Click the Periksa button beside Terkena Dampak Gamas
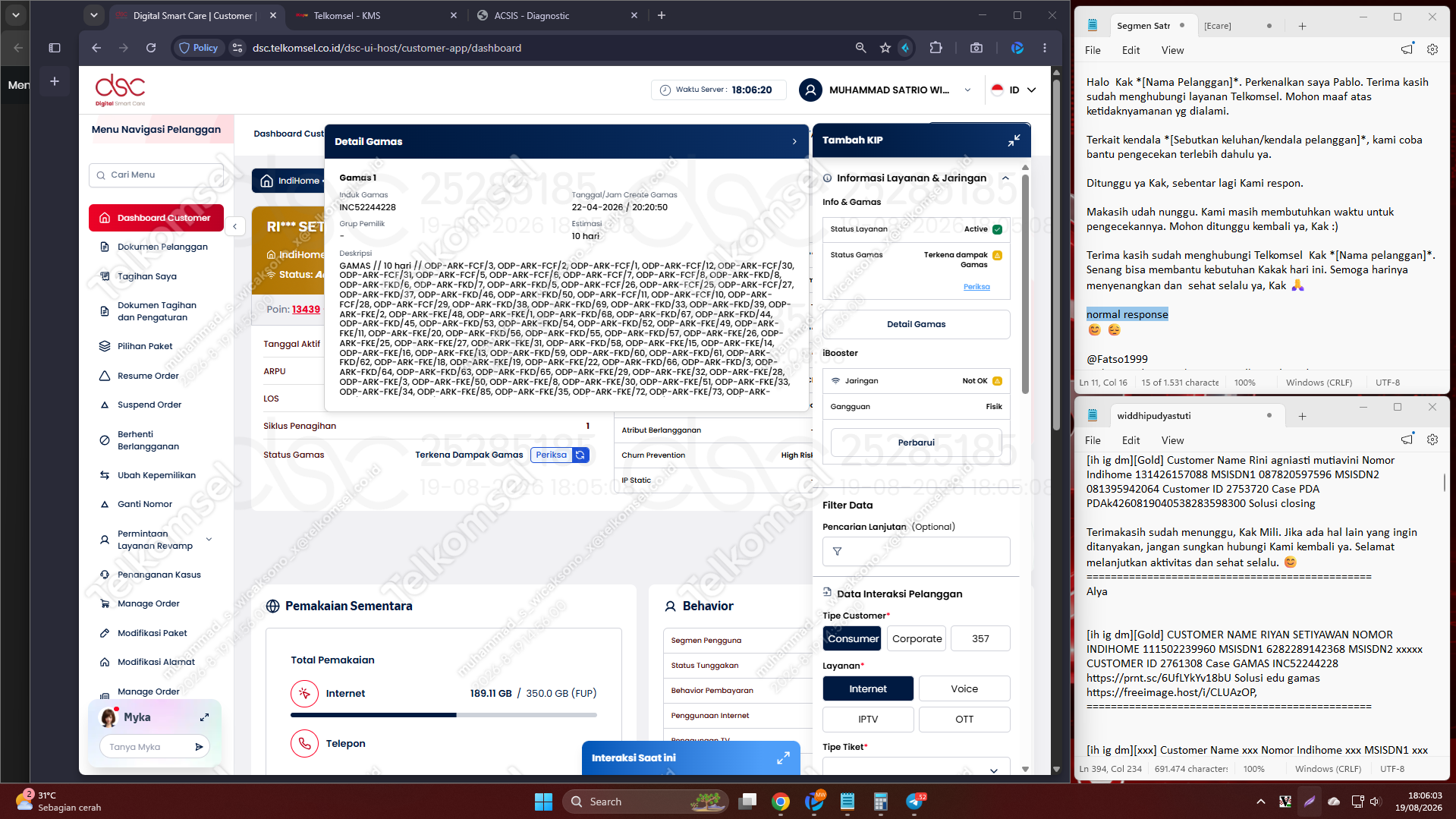The width and height of the screenshot is (1456, 819). click(551, 455)
